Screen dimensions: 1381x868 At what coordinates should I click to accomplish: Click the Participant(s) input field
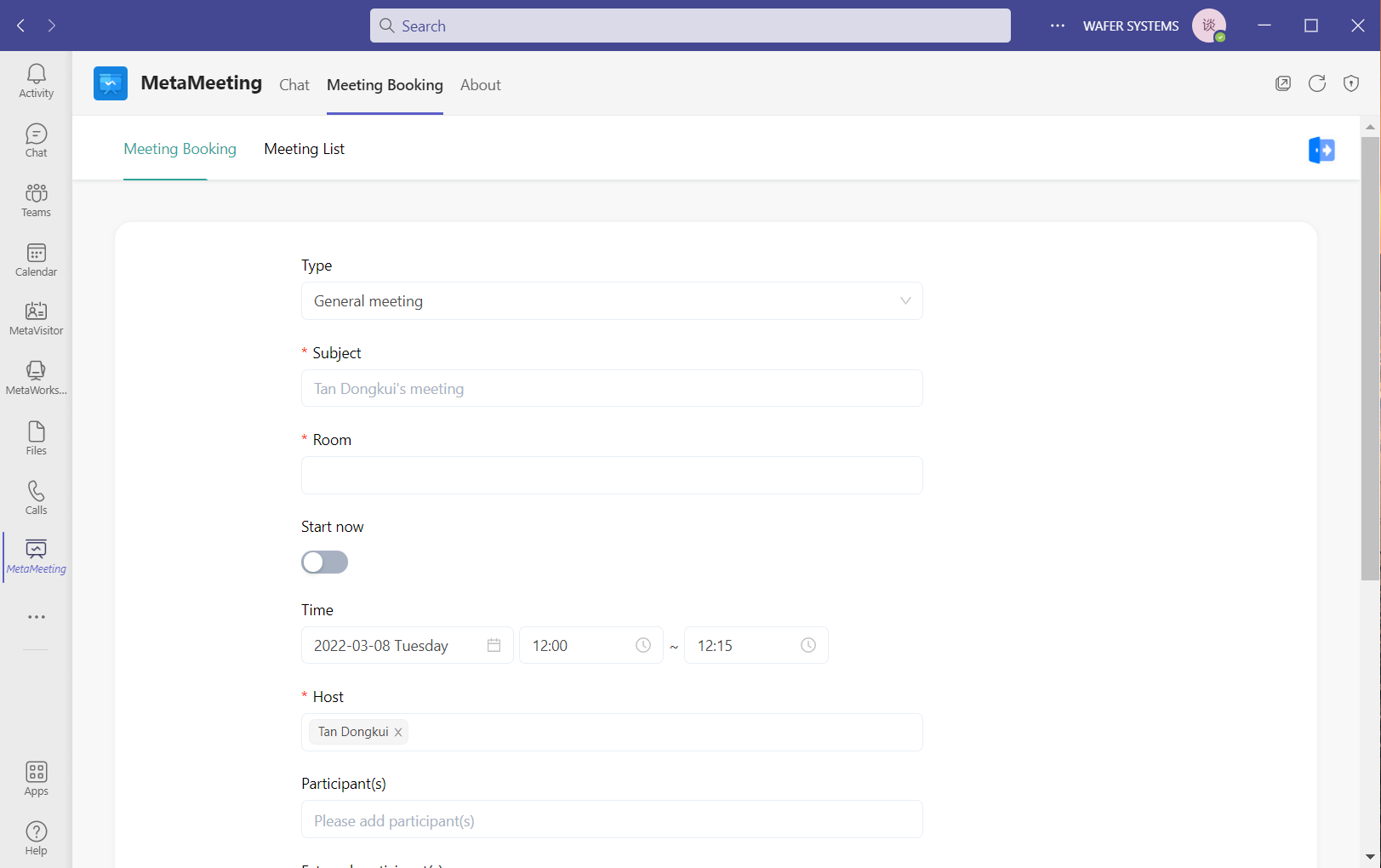612,819
